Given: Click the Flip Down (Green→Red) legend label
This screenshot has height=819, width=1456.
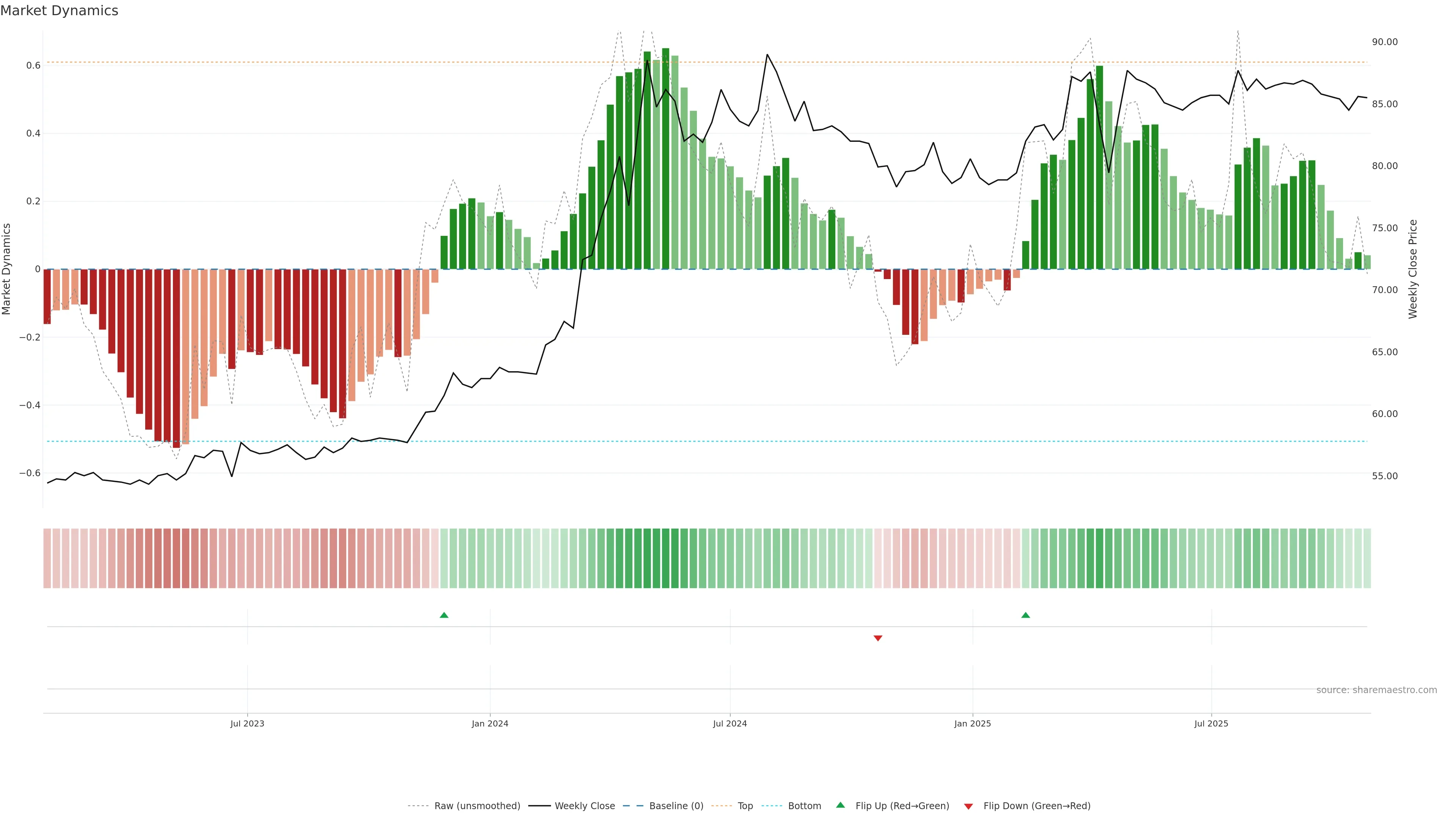Looking at the screenshot, I should [x=1037, y=806].
